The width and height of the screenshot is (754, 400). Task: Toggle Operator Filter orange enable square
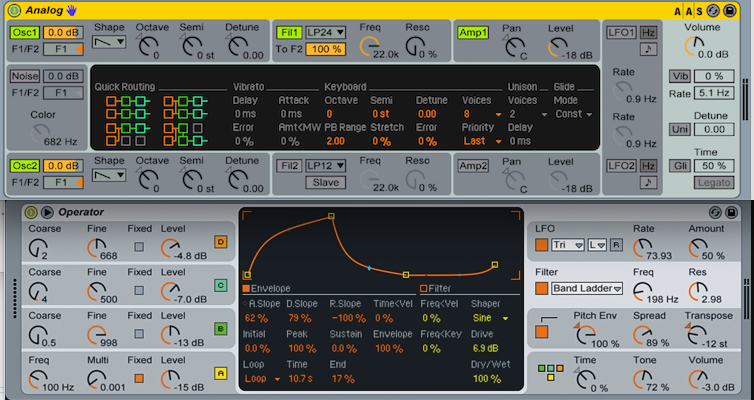541,288
